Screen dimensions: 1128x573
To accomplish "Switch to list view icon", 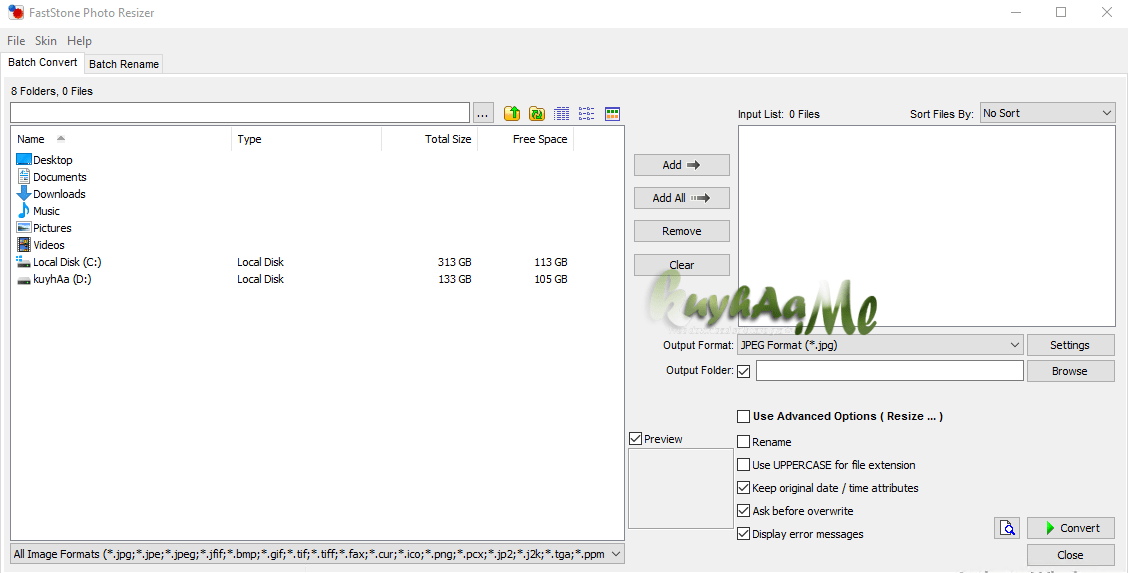I will pos(587,114).
